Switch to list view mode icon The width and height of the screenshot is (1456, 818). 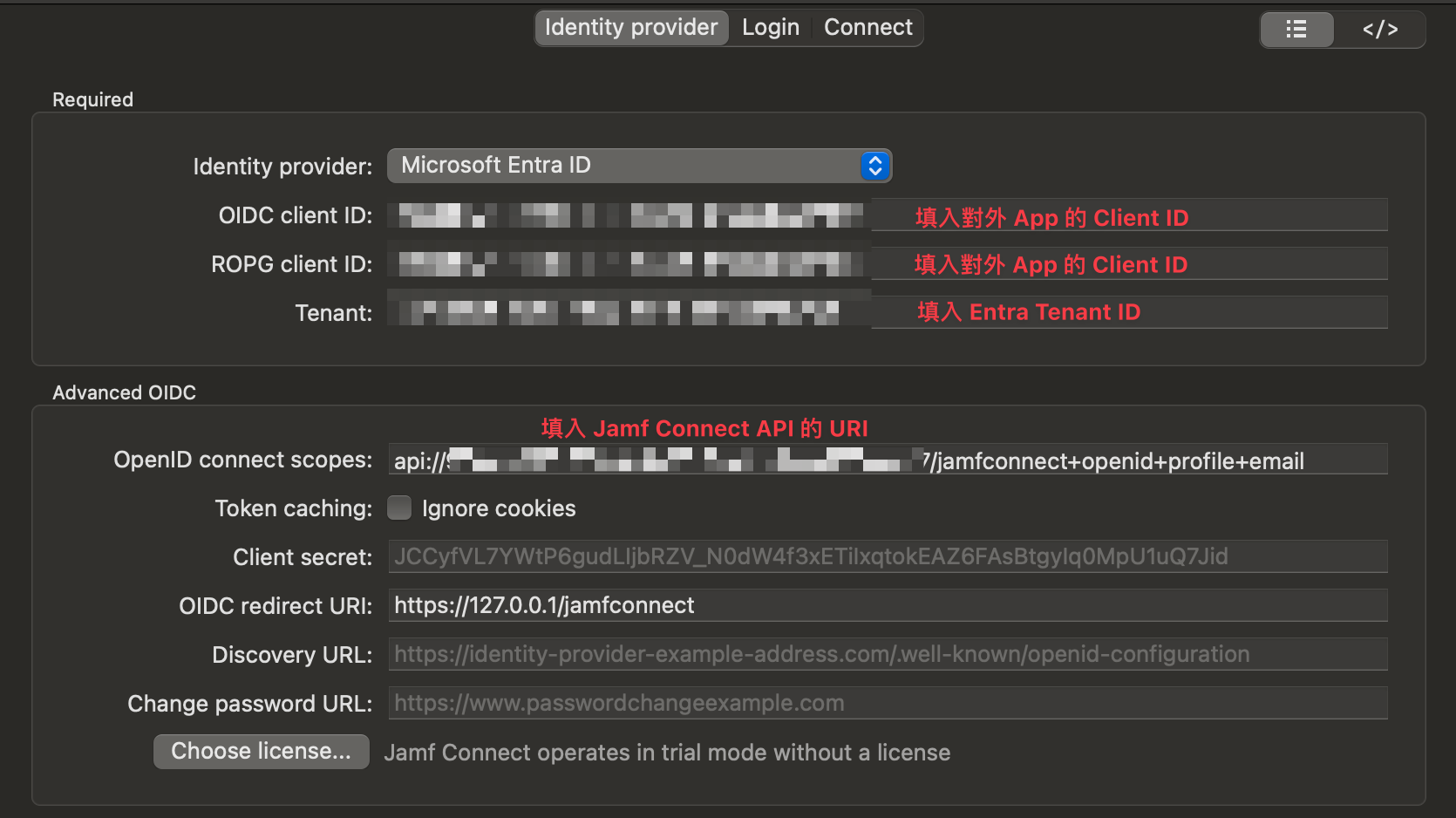[1296, 30]
